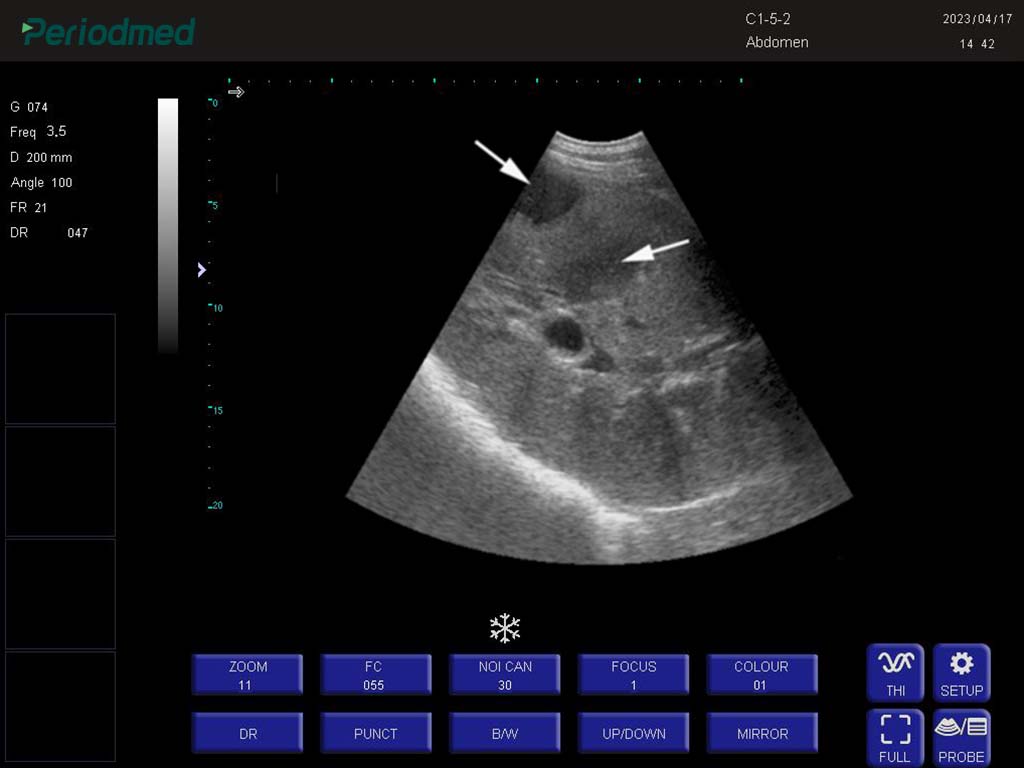Click the DR button in bottom row
The width and height of the screenshot is (1024, 768).
coord(248,733)
